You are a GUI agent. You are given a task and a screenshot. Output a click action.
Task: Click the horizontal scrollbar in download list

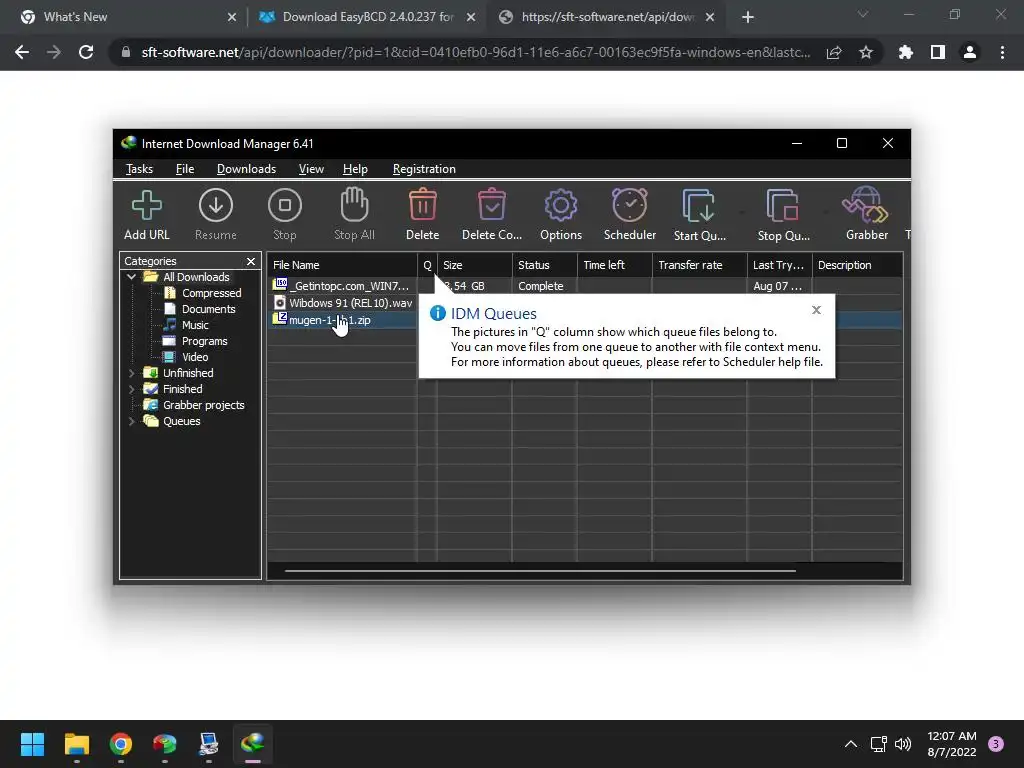click(540, 571)
